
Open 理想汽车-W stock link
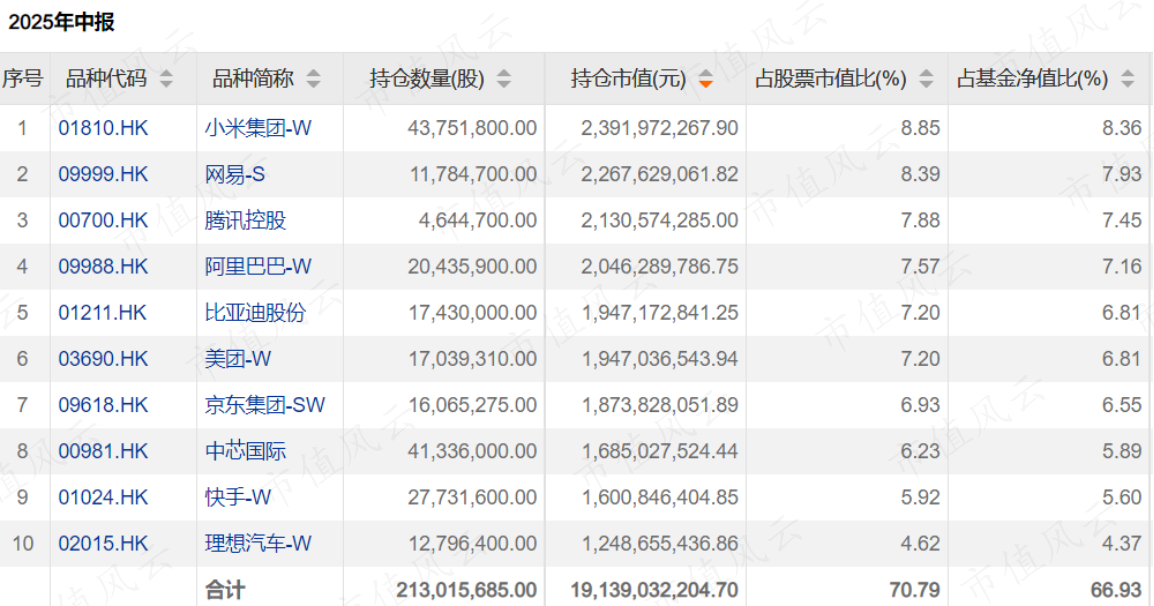pos(258,543)
